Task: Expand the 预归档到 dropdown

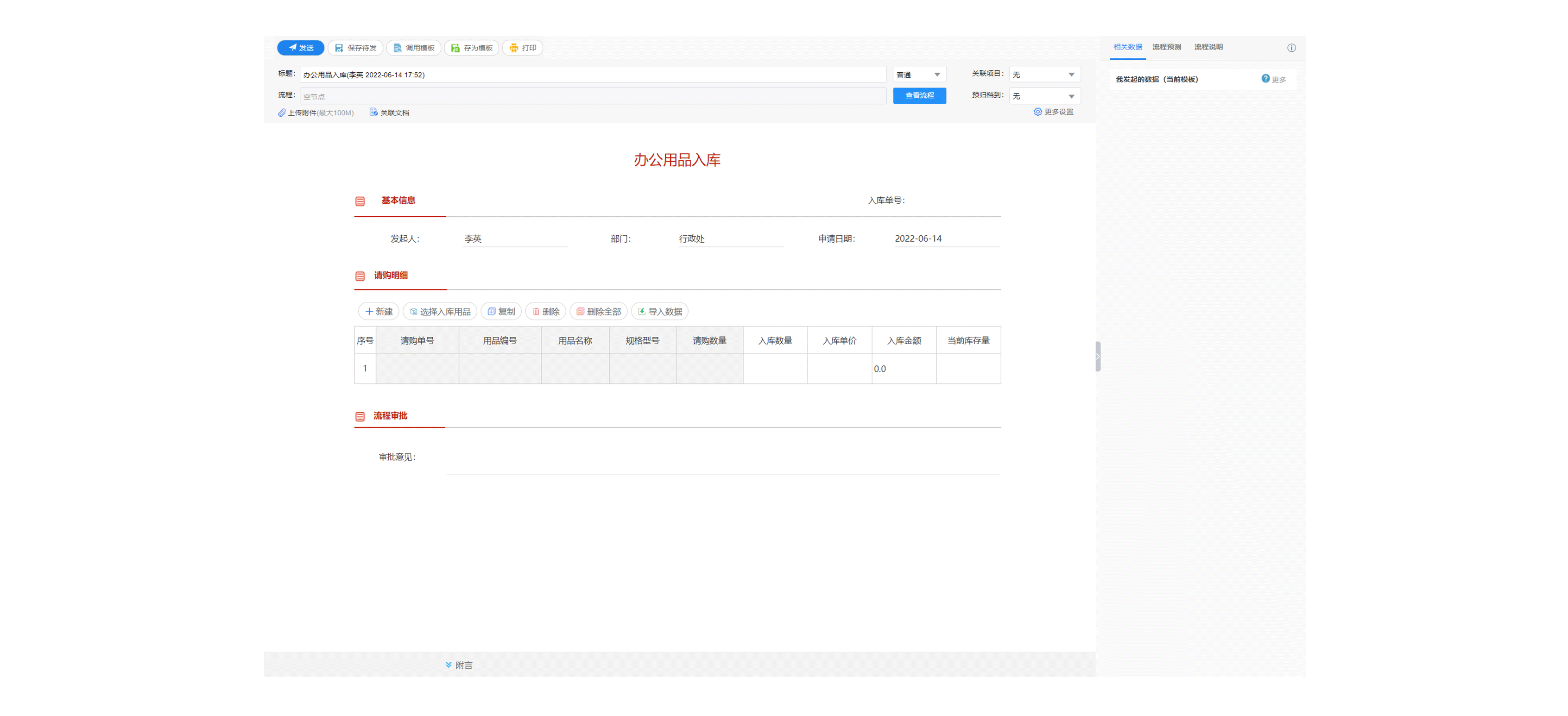Action: [x=1044, y=96]
